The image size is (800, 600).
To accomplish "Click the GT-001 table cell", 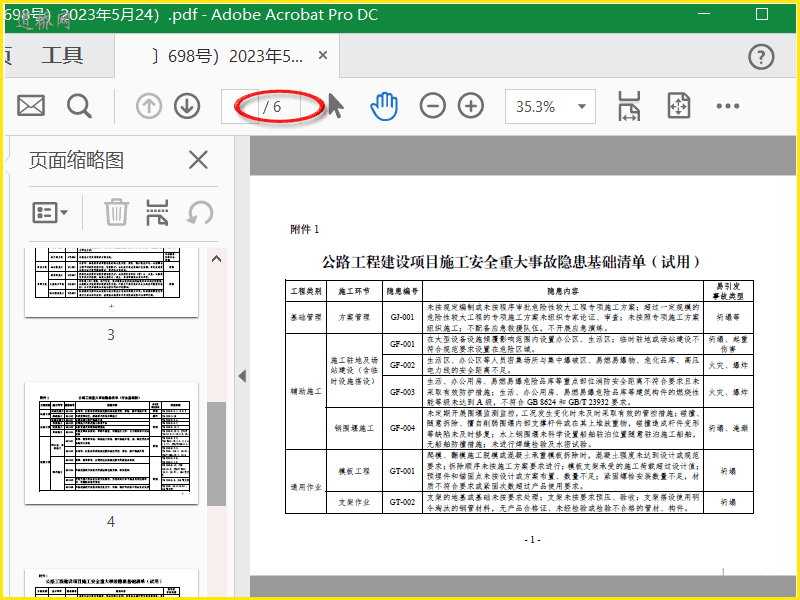I will (x=402, y=471).
